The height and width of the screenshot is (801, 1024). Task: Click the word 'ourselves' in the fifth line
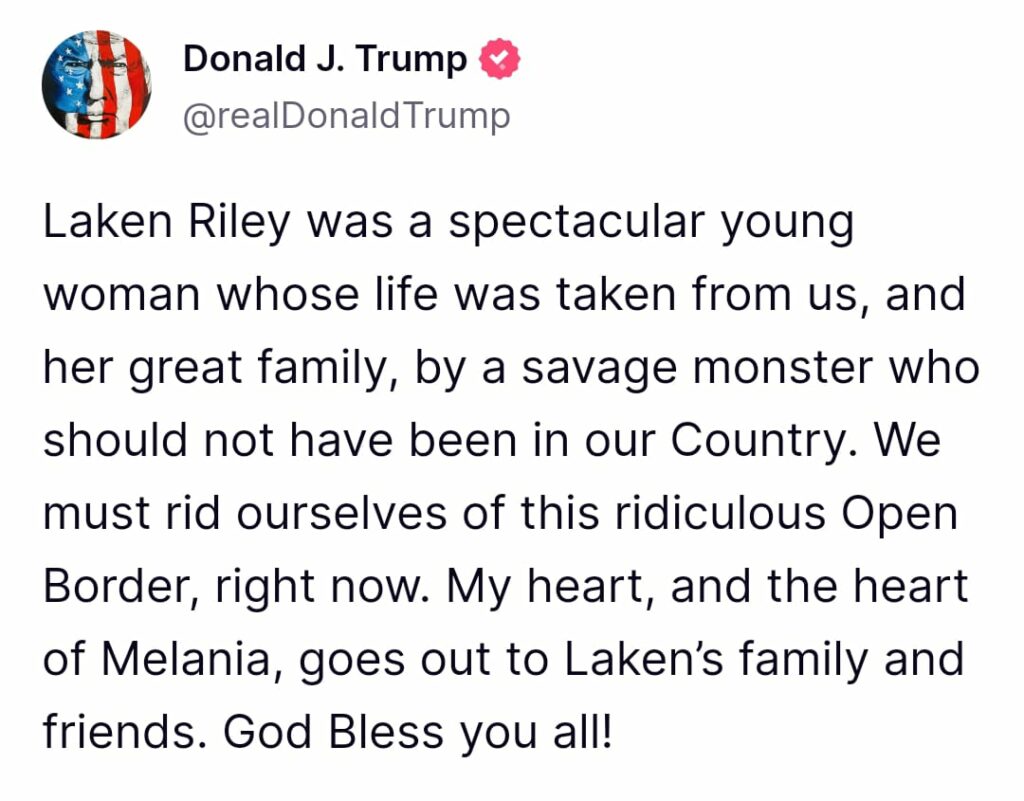click(342, 513)
